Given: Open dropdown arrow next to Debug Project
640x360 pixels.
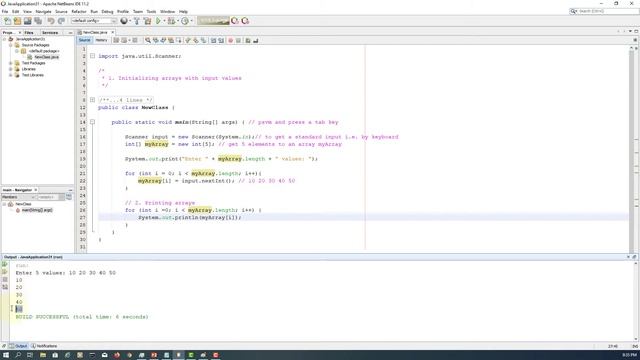Looking at the screenshot, I should point(178,21).
